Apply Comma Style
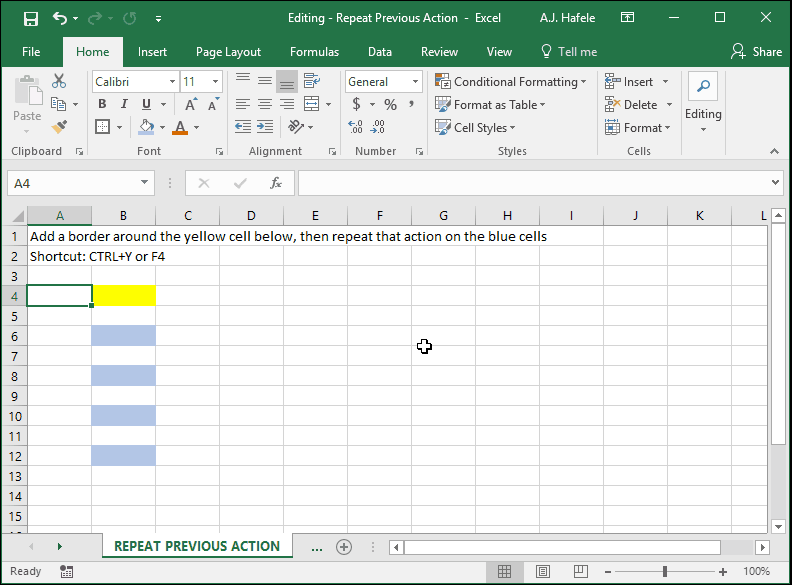The height and width of the screenshot is (585, 792). pyautogui.click(x=412, y=105)
